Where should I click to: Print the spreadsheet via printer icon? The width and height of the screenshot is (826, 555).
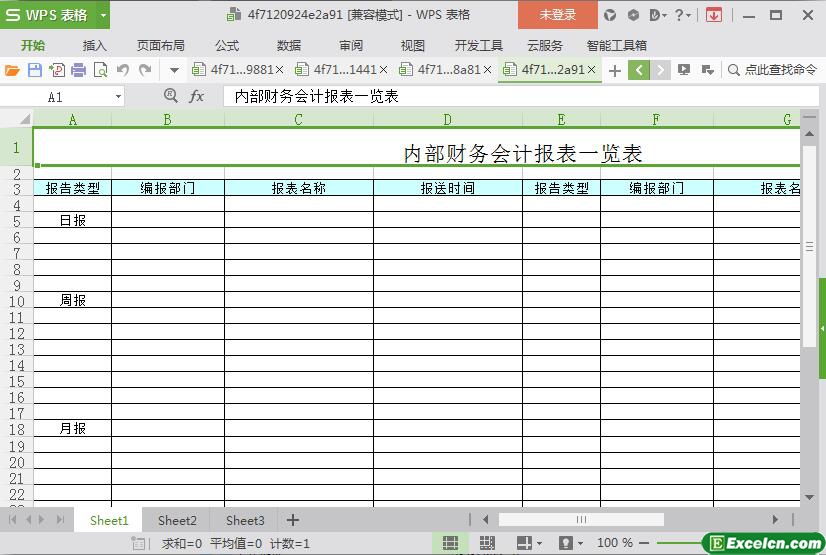(x=78, y=70)
